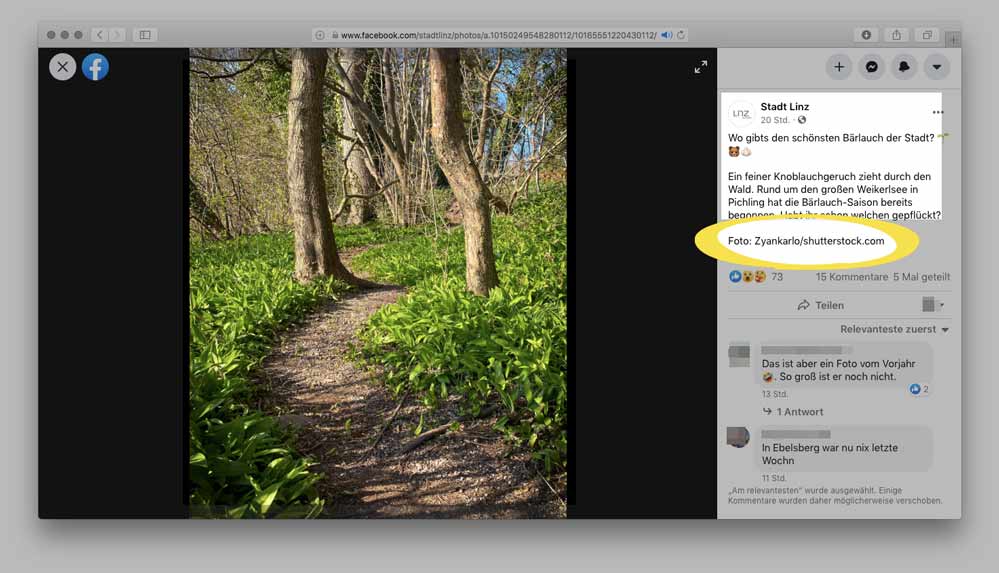Expand the '1 Antwort' reply thread

(x=799, y=412)
